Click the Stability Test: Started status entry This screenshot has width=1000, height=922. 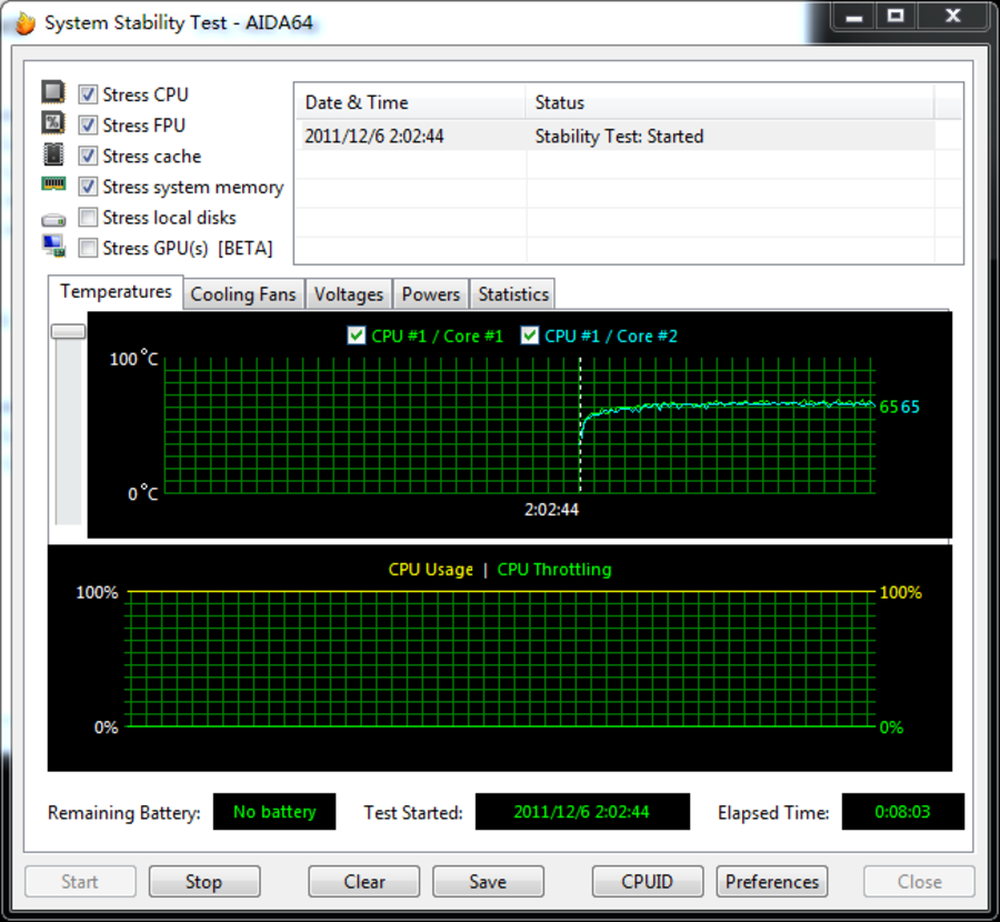pyautogui.click(x=619, y=136)
